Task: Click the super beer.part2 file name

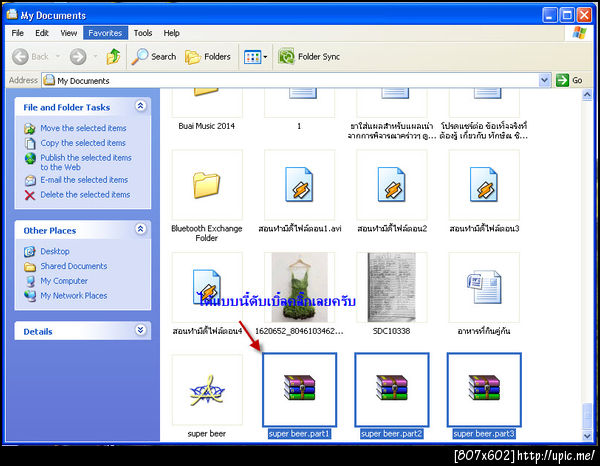Action: pyautogui.click(x=392, y=434)
